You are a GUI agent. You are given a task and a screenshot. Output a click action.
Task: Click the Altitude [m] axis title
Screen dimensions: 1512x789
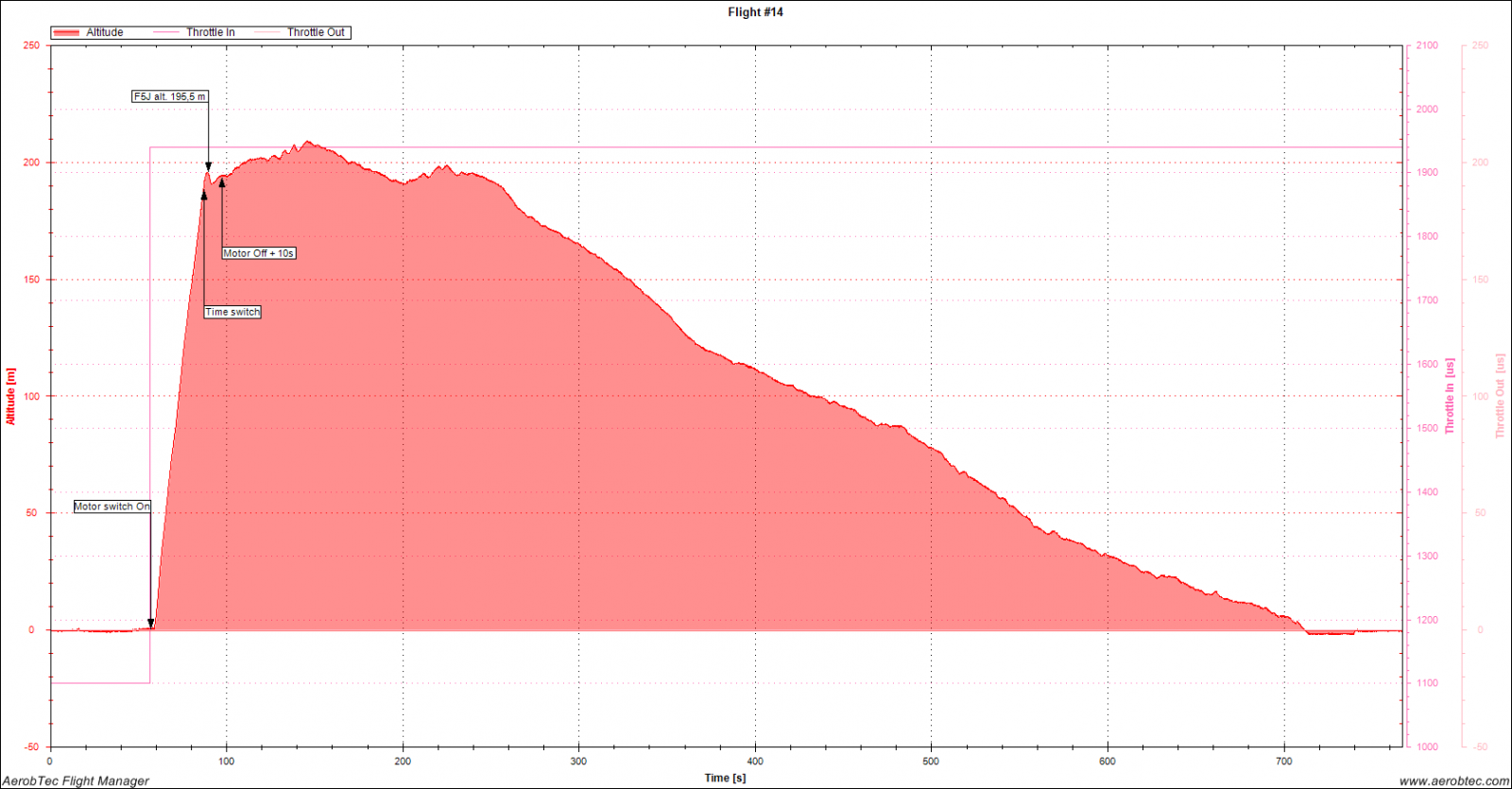(11, 397)
